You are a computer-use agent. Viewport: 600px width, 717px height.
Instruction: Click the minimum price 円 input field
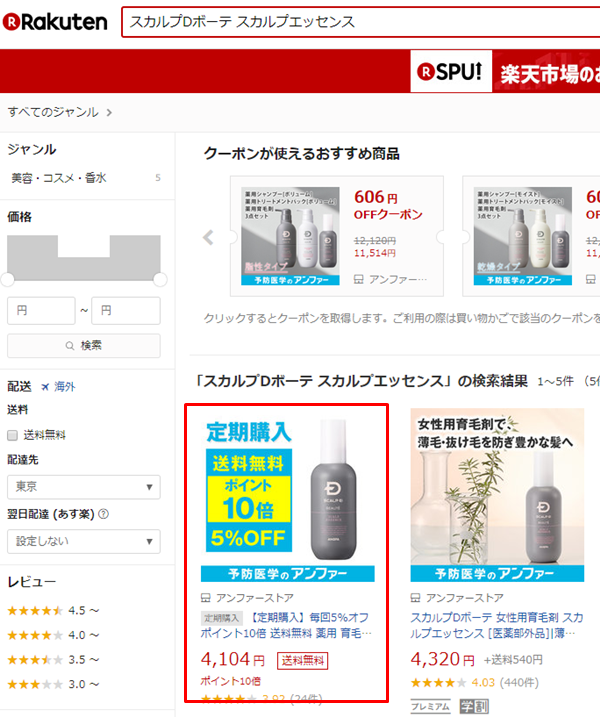tap(41, 311)
